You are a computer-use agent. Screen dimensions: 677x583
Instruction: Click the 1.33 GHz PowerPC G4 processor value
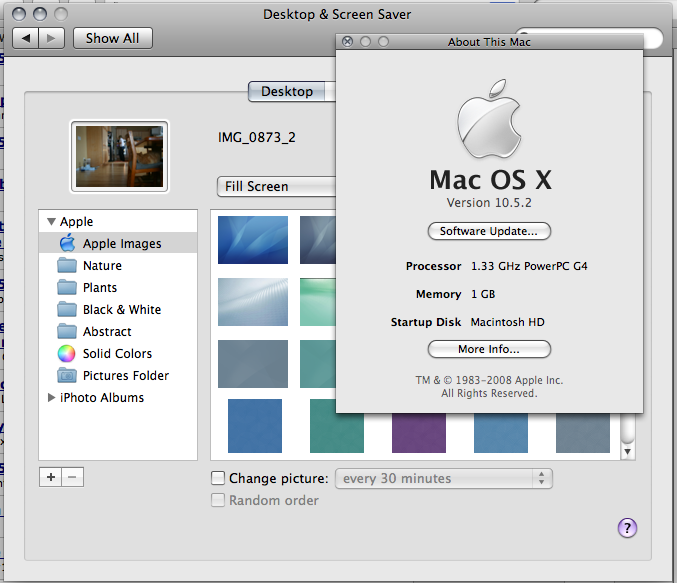(x=529, y=266)
